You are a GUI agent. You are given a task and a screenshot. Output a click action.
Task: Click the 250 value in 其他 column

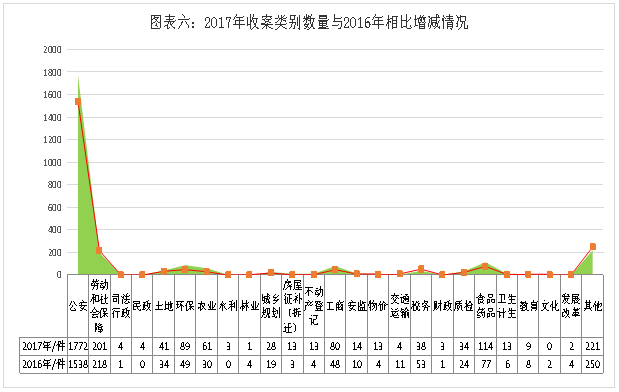click(593, 364)
